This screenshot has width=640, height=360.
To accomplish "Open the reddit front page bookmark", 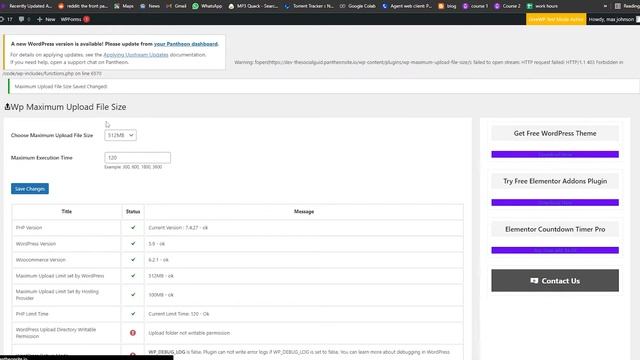I will pyautogui.click(x=83, y=6).
